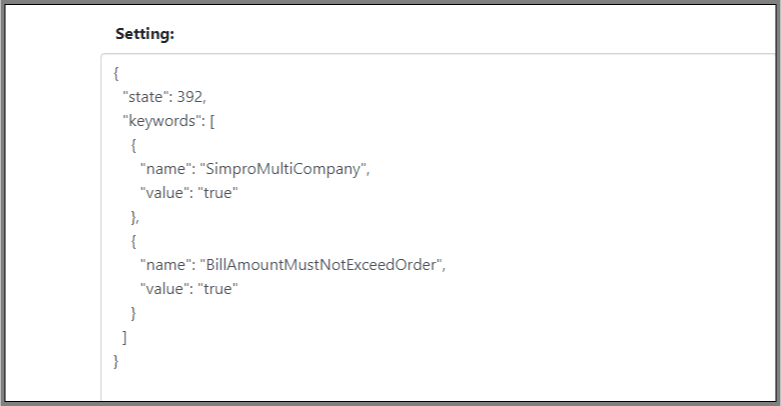781x406 pixels.
Task: Click the opening brace of second keyword object
Action: 133,241
